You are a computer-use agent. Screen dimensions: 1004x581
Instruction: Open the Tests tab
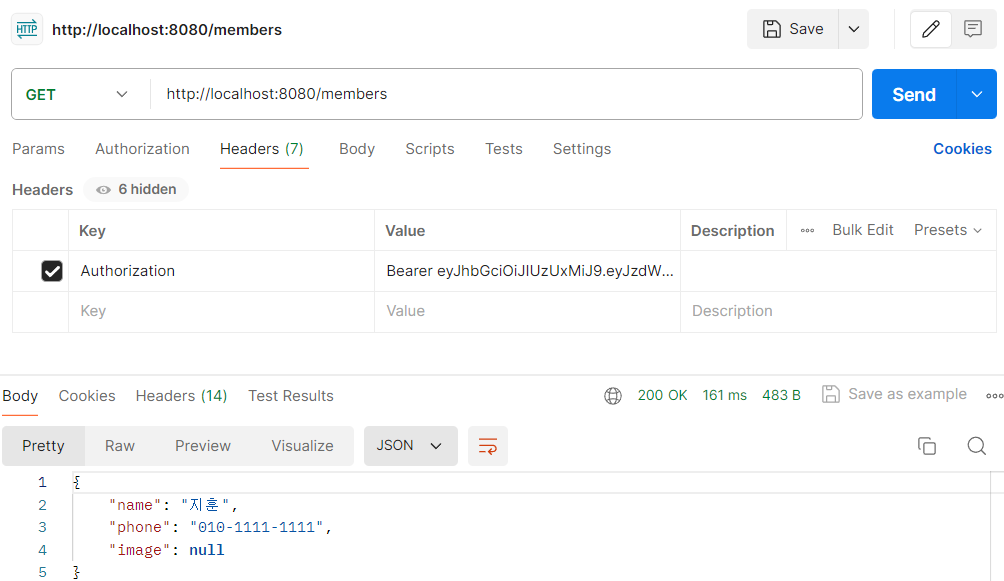click(x=504, y=149)
